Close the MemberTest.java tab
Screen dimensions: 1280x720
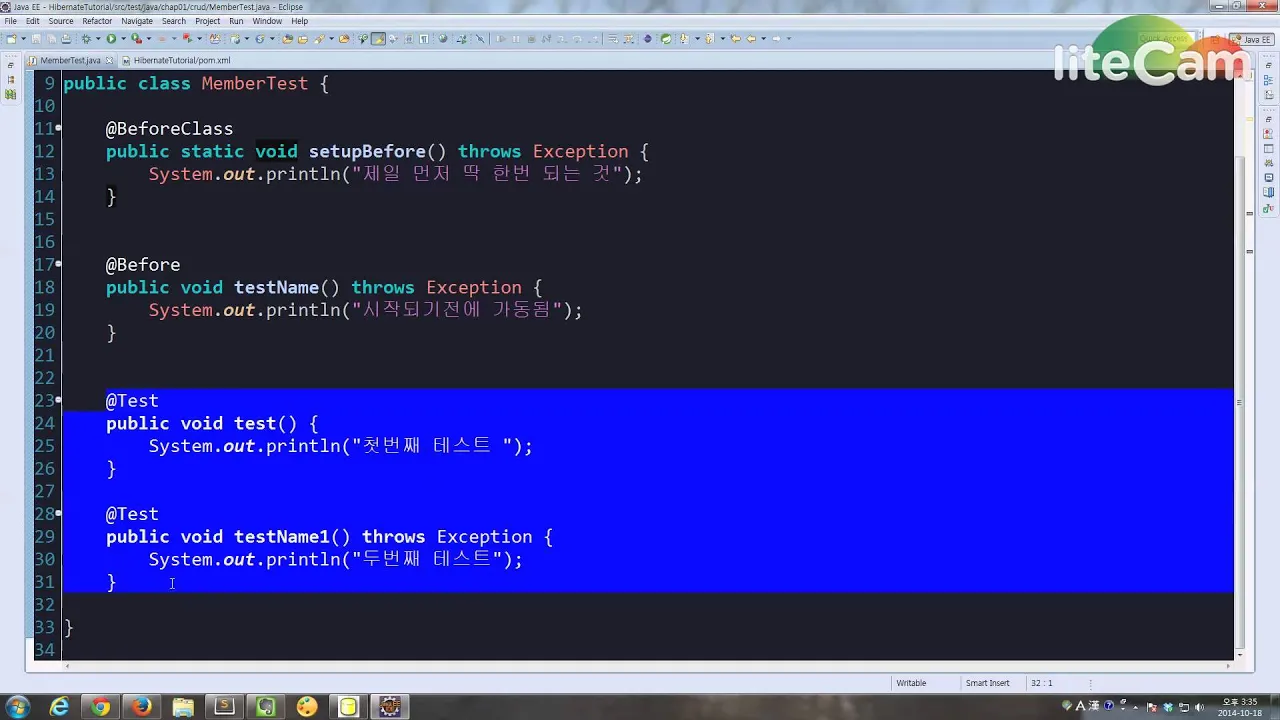(x=109, y=60)
